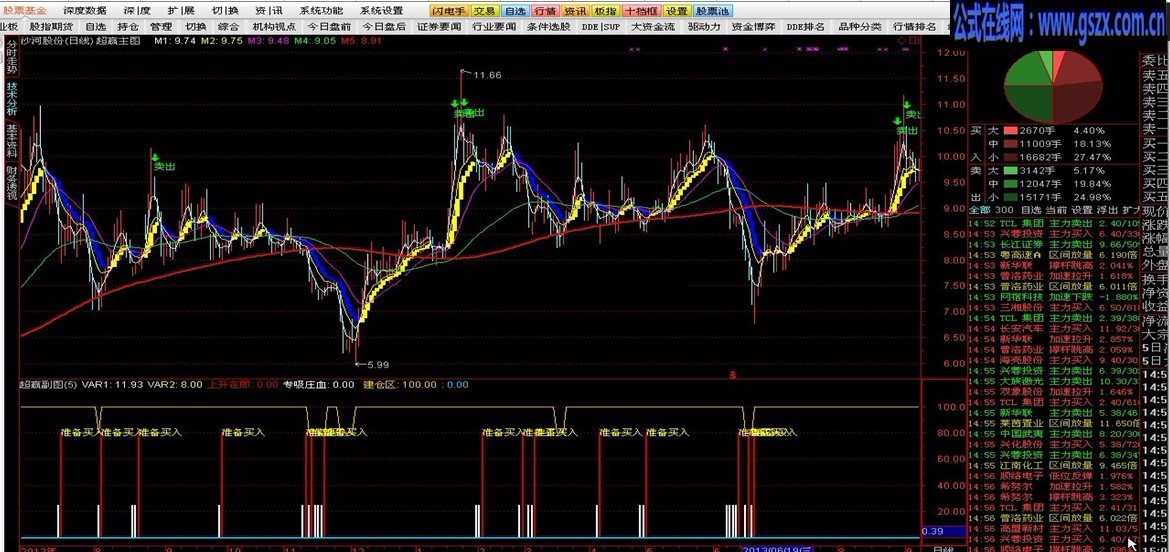Select the 条件选股 tab
The width and height of the screenshot is (1170, 552).
[x=548, y=27]
